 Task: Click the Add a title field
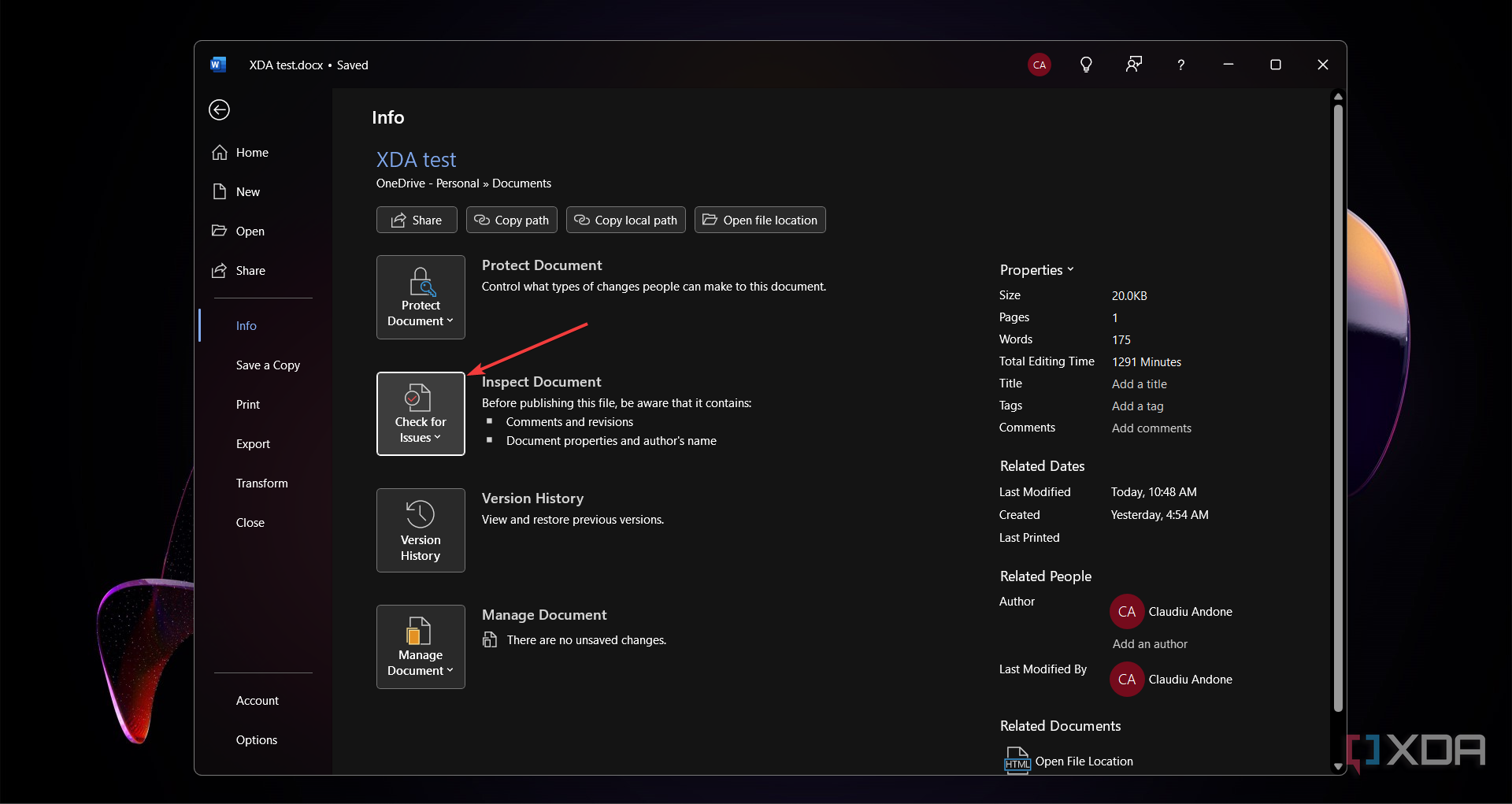1140,384
